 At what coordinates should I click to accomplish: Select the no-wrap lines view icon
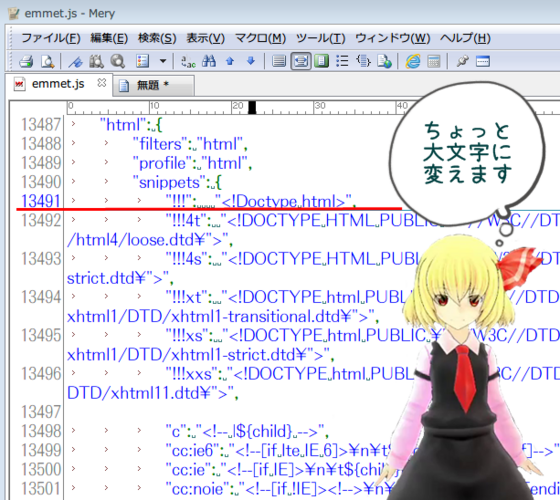(279, 61)
